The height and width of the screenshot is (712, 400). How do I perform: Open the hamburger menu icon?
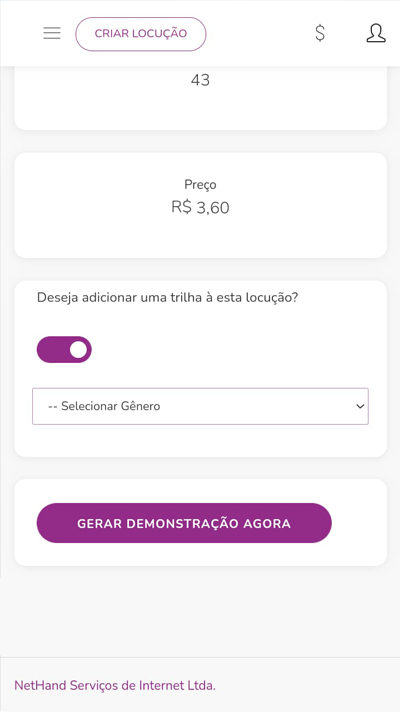click(52, 33)
